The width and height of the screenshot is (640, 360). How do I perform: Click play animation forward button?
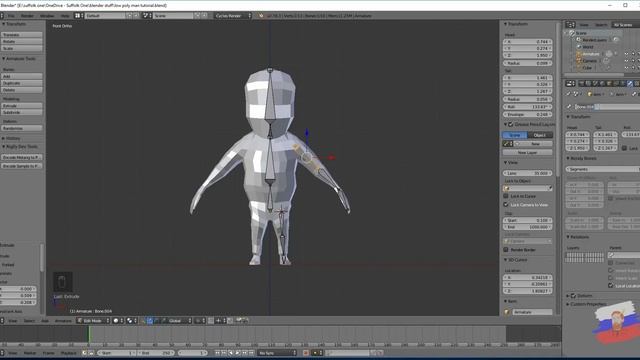click(x=238, y=353)
